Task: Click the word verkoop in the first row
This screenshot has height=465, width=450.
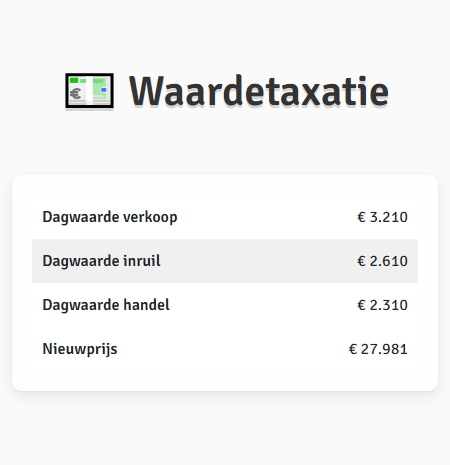Action: 150,217
